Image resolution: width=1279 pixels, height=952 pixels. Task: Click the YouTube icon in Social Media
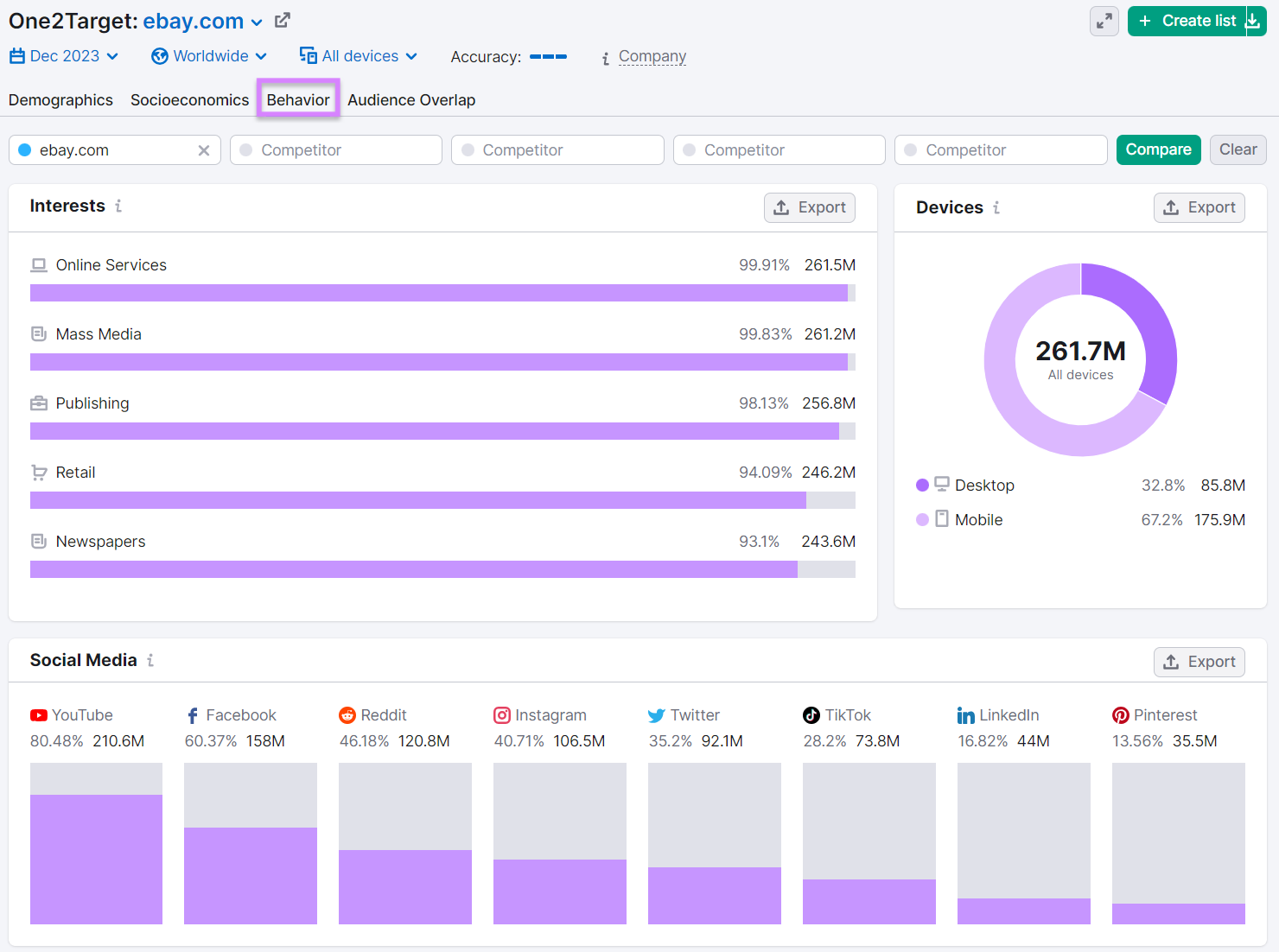38,715
